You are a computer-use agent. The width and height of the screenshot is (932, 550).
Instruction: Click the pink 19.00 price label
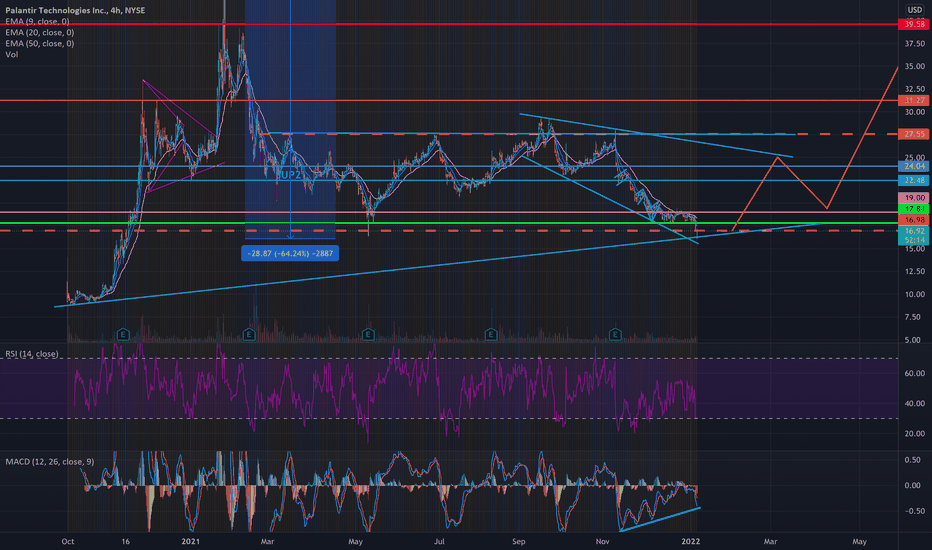coord(914,197)
